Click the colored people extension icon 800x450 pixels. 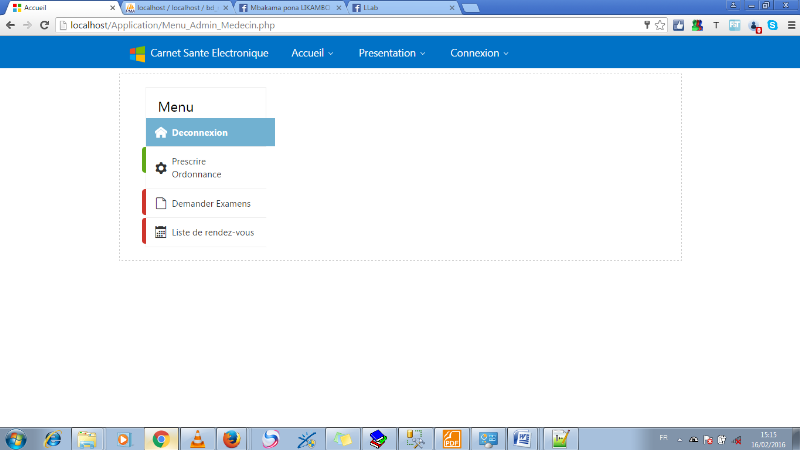pos(697,25)
